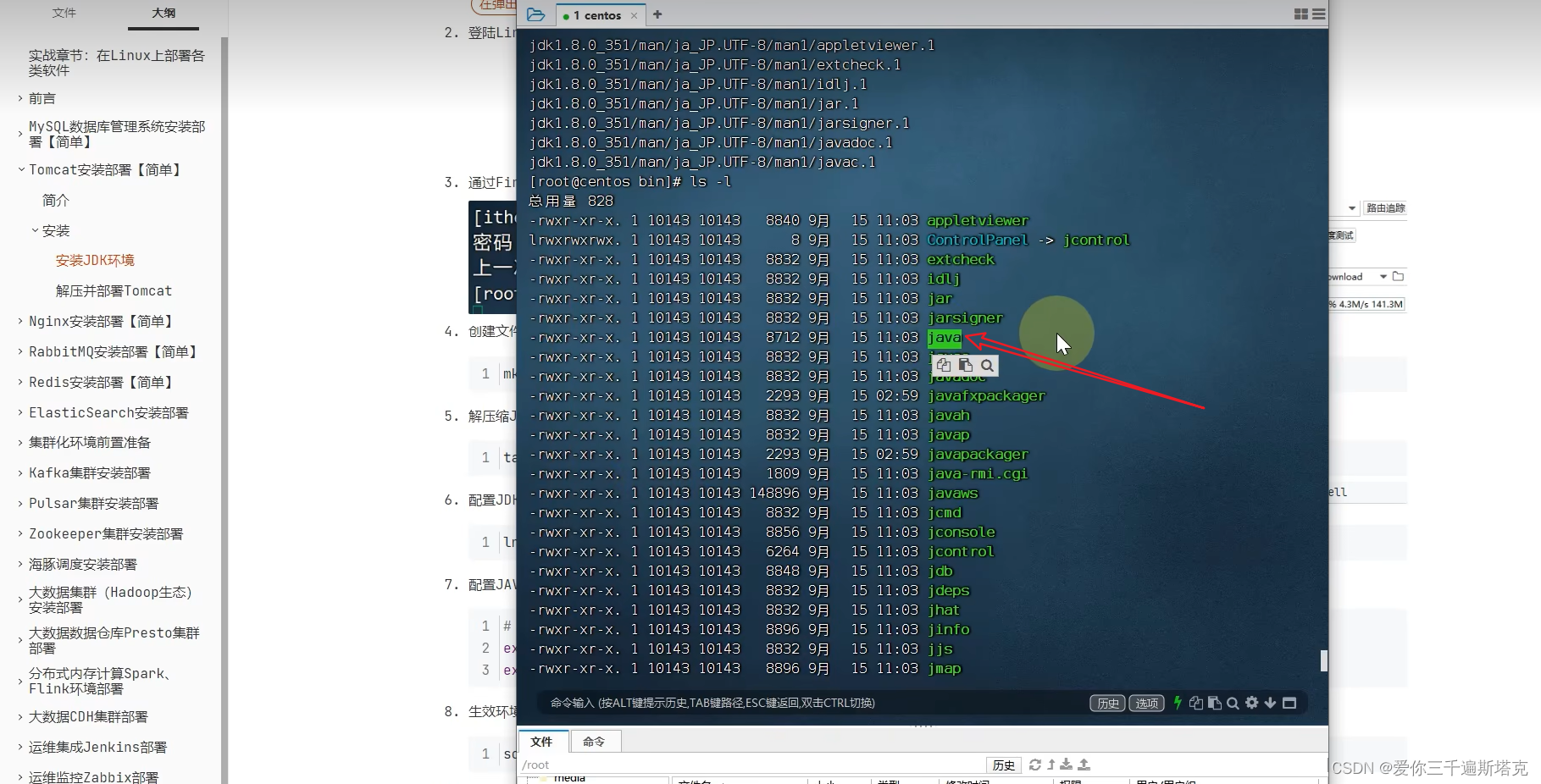Expand ElasticSearch安装部署 section
This screenshot has height=784, width=1541.
pos(20,412)
